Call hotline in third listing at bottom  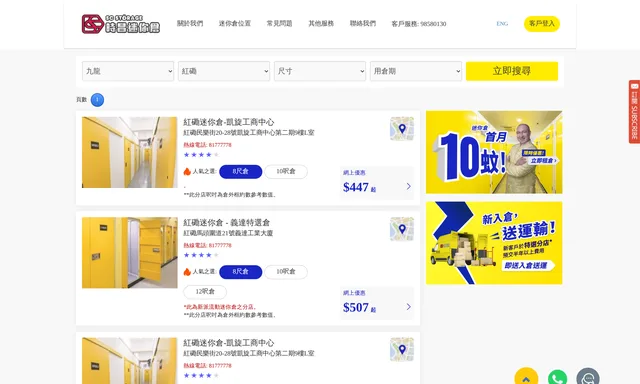pyautogui.click(x=207, y=366)
